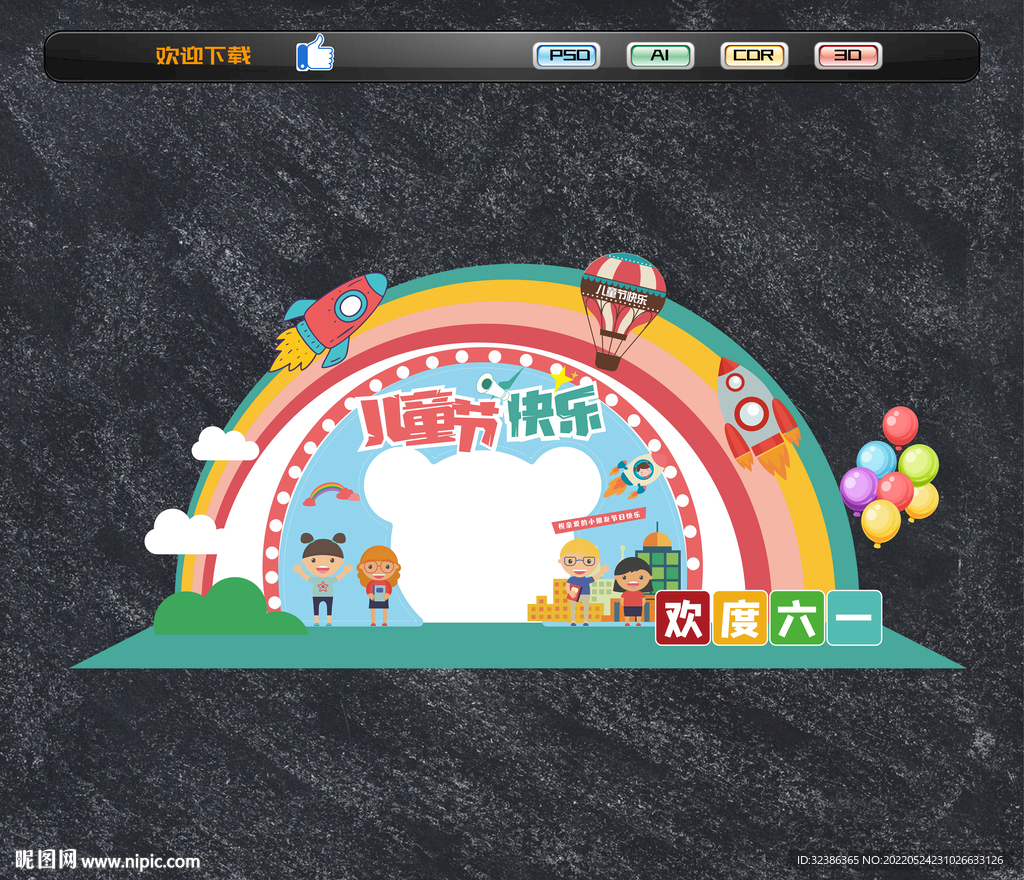Click the CDR format button
This screenshot has width=1024, height=880.
[x=754, y=55]
